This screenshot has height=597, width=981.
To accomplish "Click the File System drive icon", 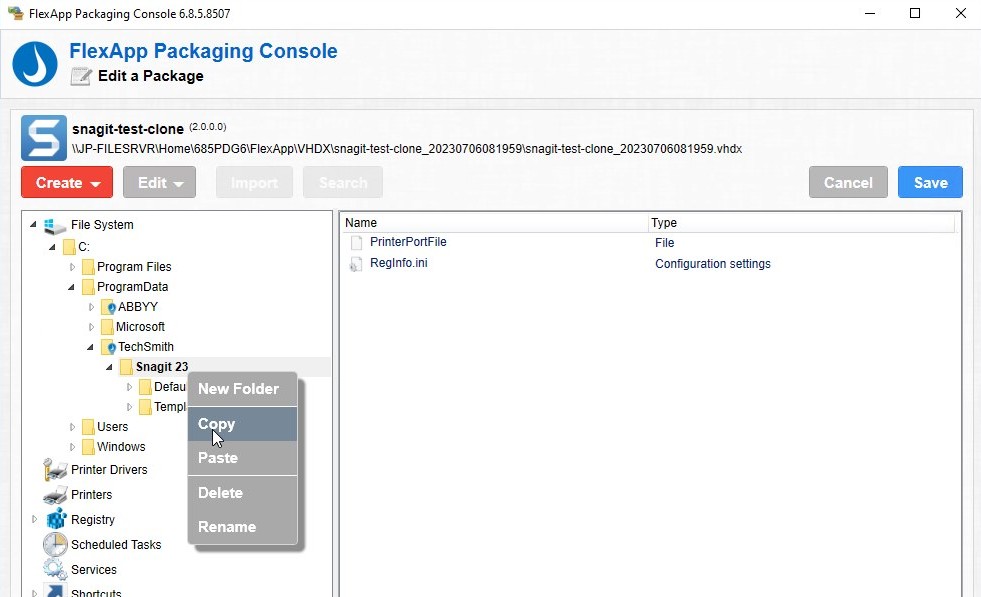I will tap(55, 225).
